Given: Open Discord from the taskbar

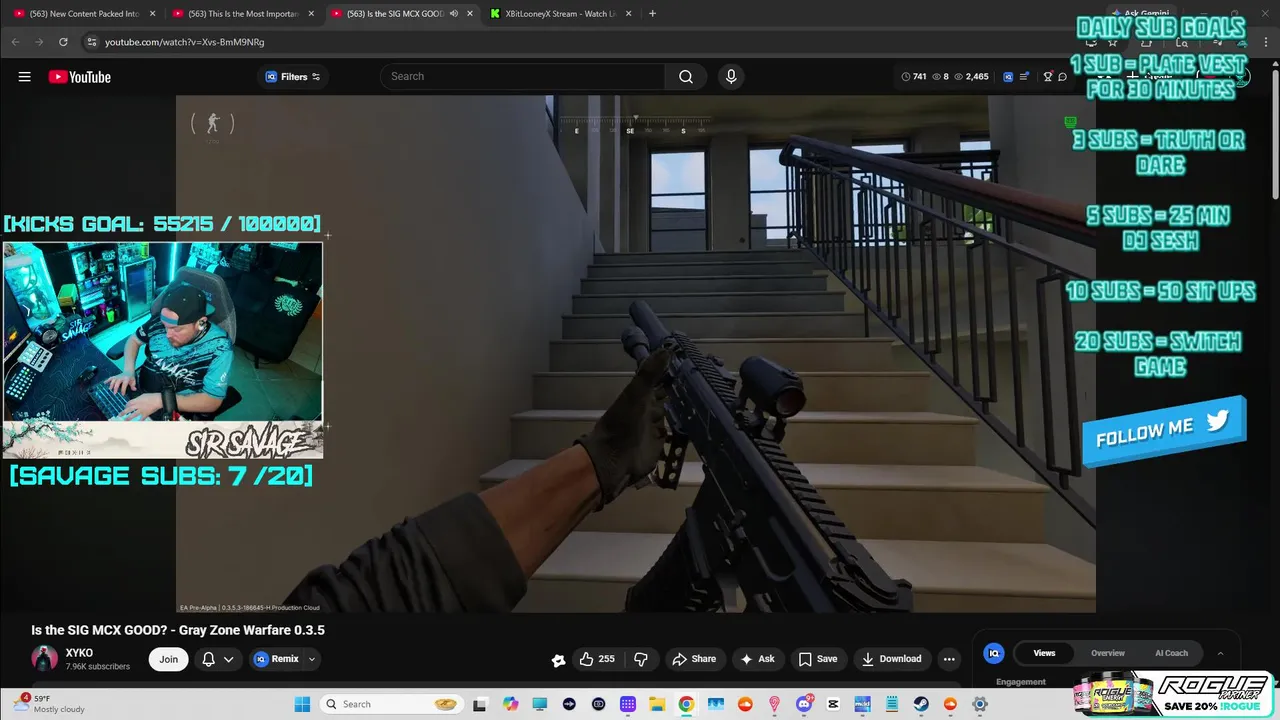Looking at the screenshot, I should (804, 704).
